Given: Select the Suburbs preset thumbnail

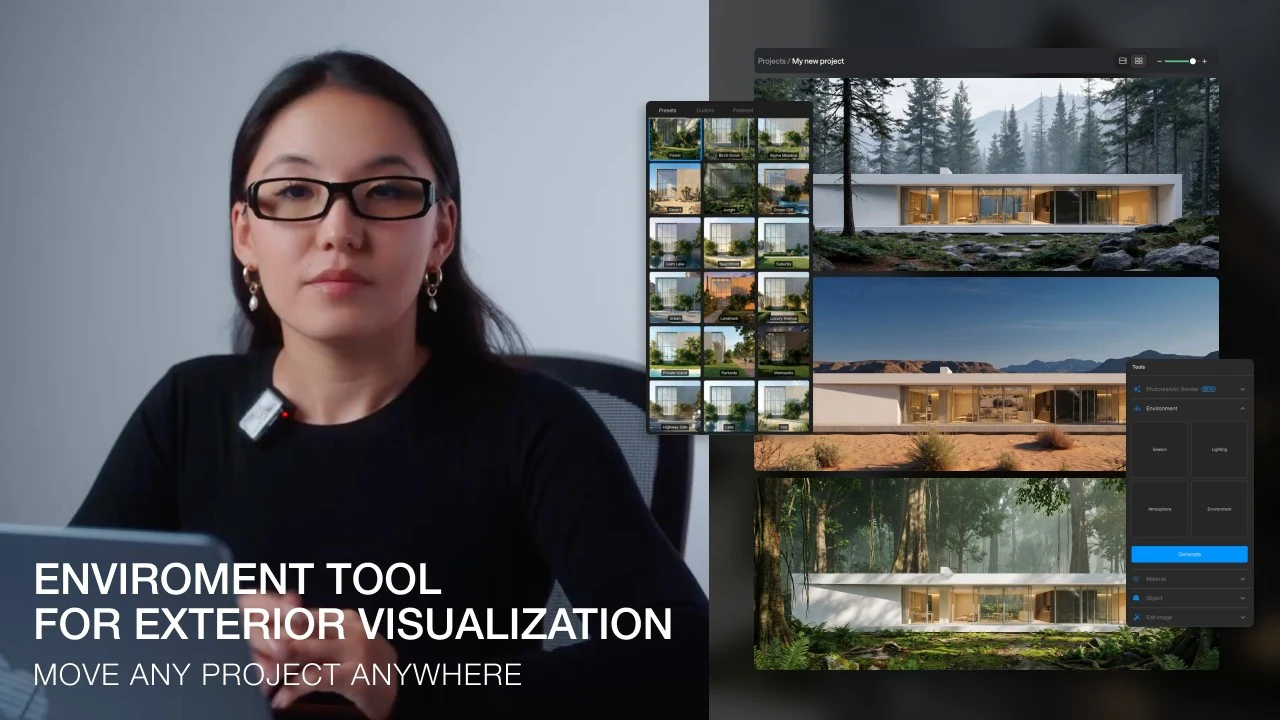Looking at the screenshot, I should click(x=783, y=243).
